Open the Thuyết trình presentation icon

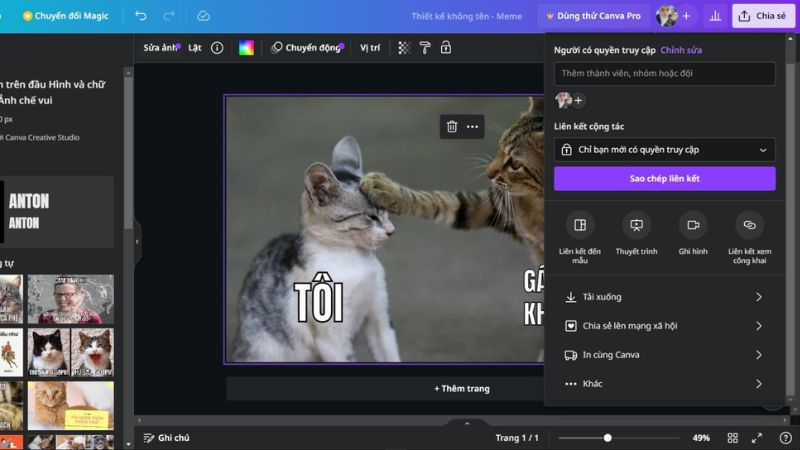(x=636, y=225)
